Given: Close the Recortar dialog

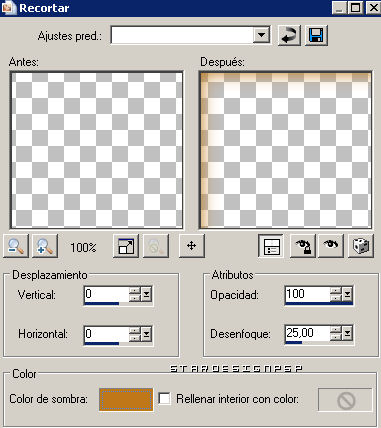Looking at the screenshot, I should pos(373,8).
